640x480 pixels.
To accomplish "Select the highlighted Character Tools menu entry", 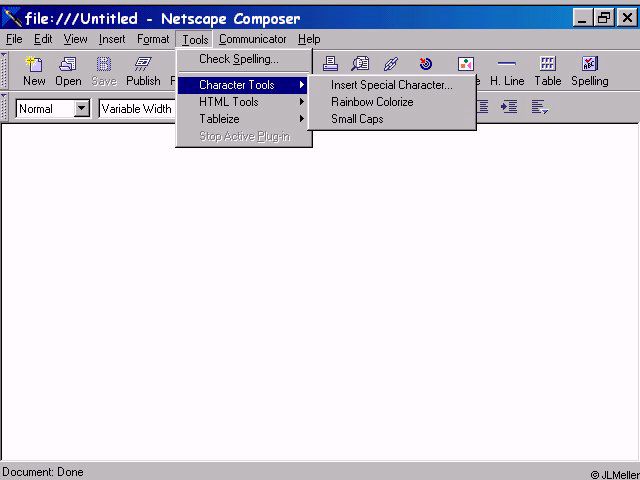I will point(242,85).
